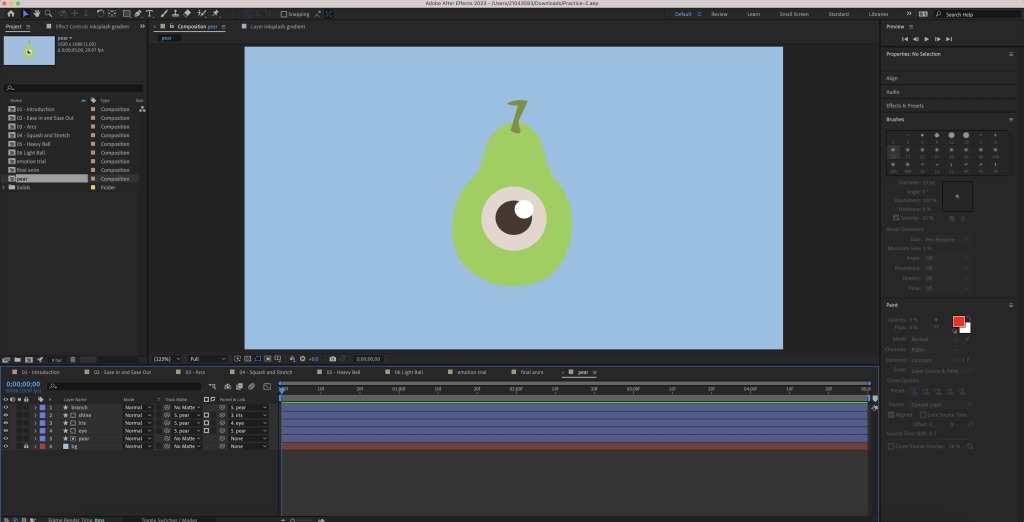Open the Full resolution dropdown
Viewport: 1024px width, 522px height.
207,359
